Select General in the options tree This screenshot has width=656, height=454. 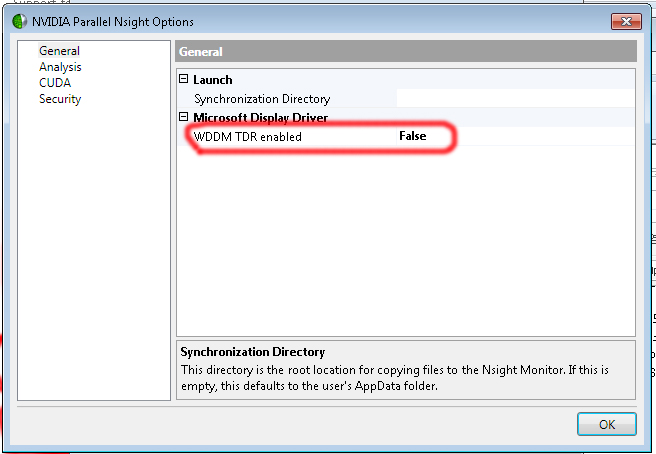click(x=59, y=51)
